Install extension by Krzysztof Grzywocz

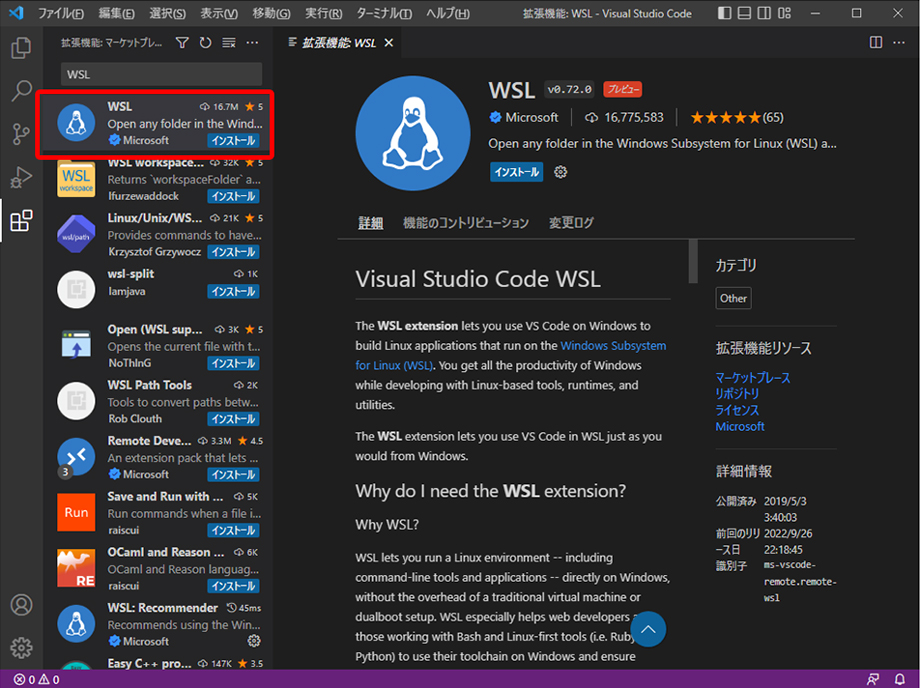pyautogui.click(x=233, y=252)
